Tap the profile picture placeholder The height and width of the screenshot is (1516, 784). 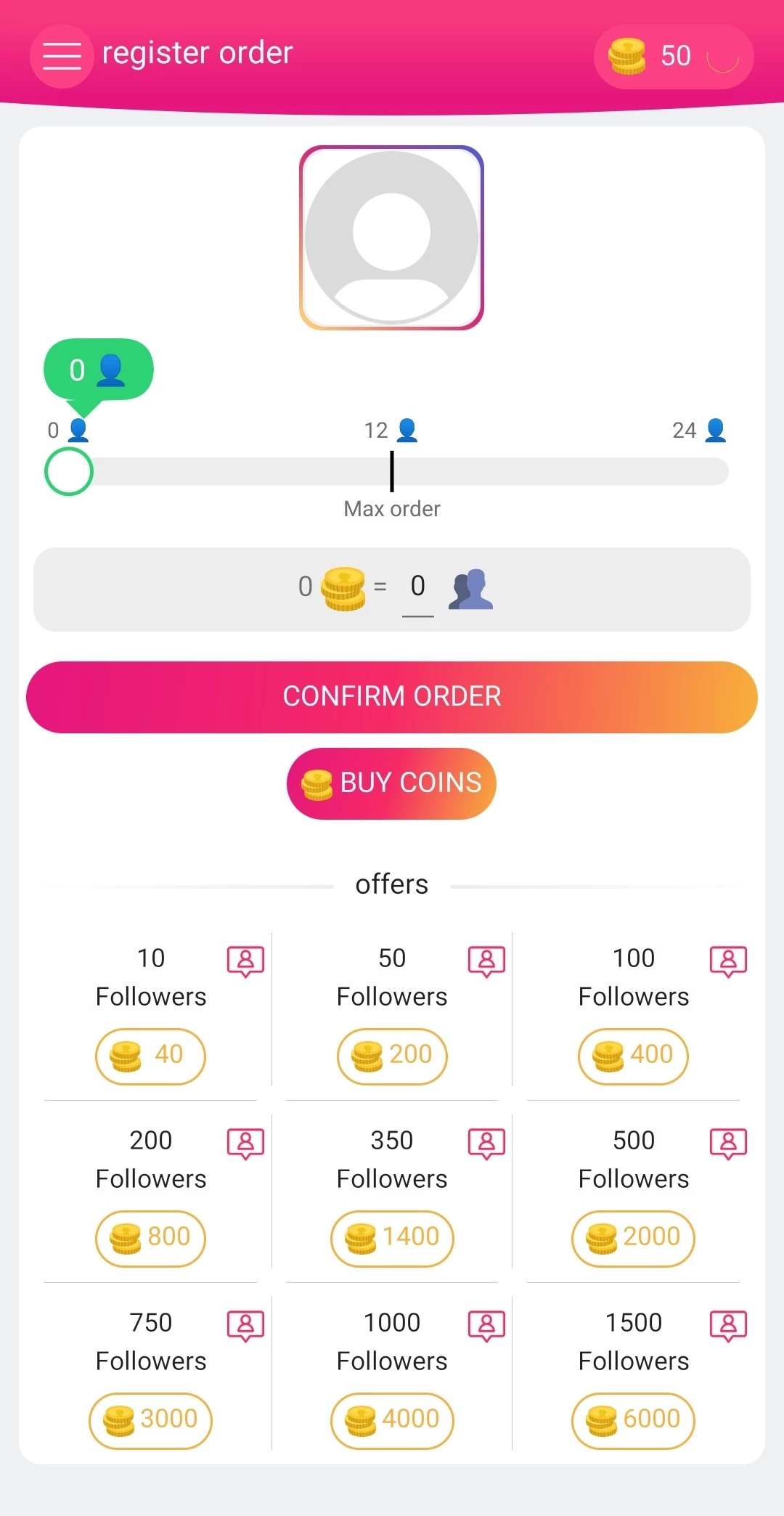(392, 237)
